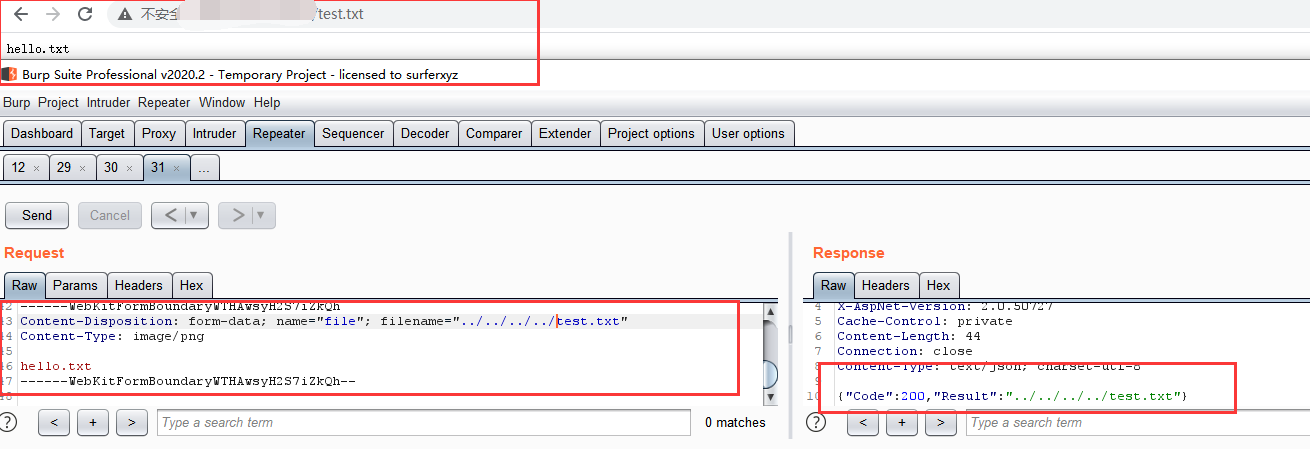The height and width of the screenshot is (449, 1310).
Task: Send the request
Action: point(37,215)
